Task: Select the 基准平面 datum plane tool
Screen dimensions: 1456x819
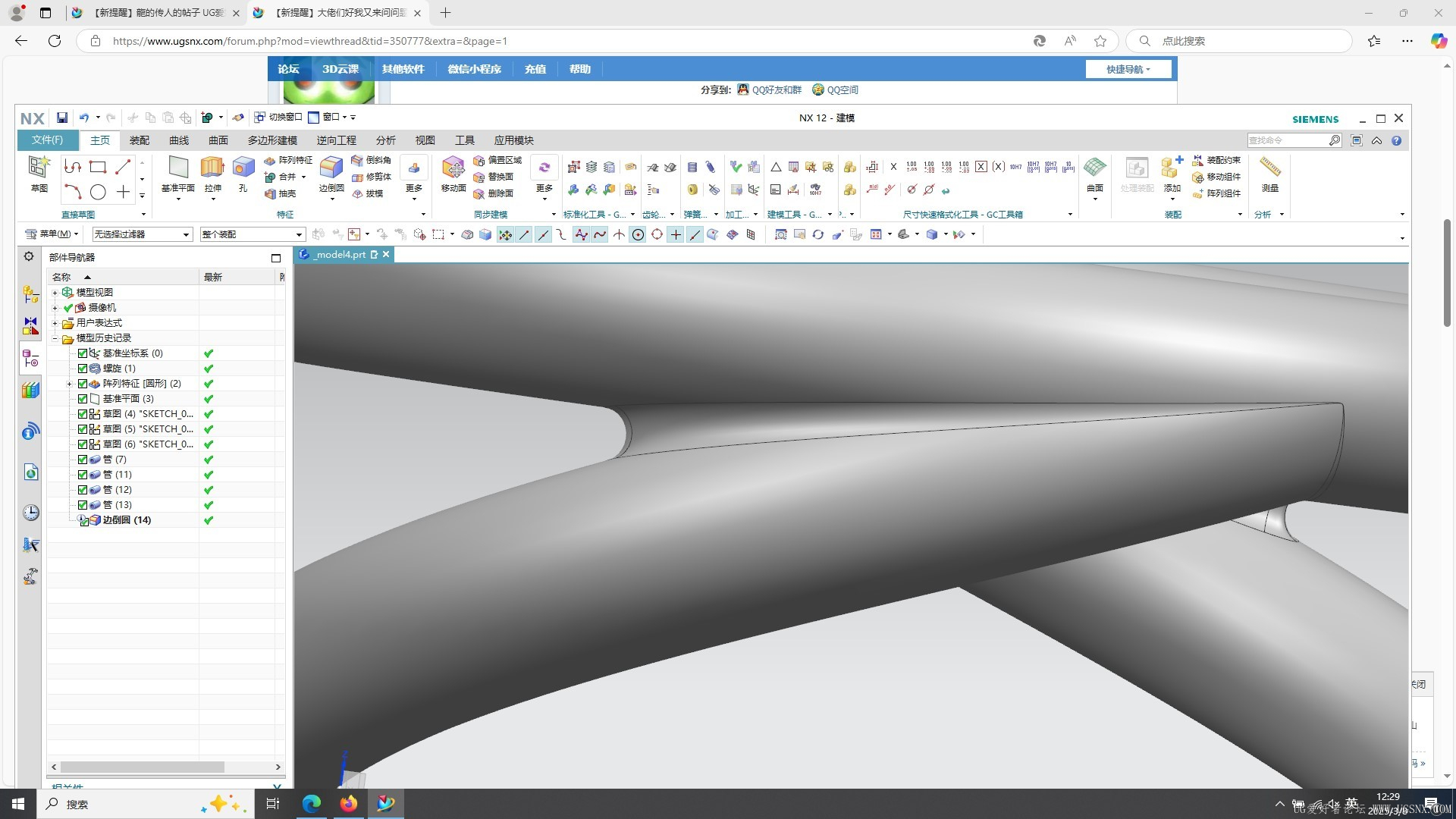Action: tap(178, 174)
